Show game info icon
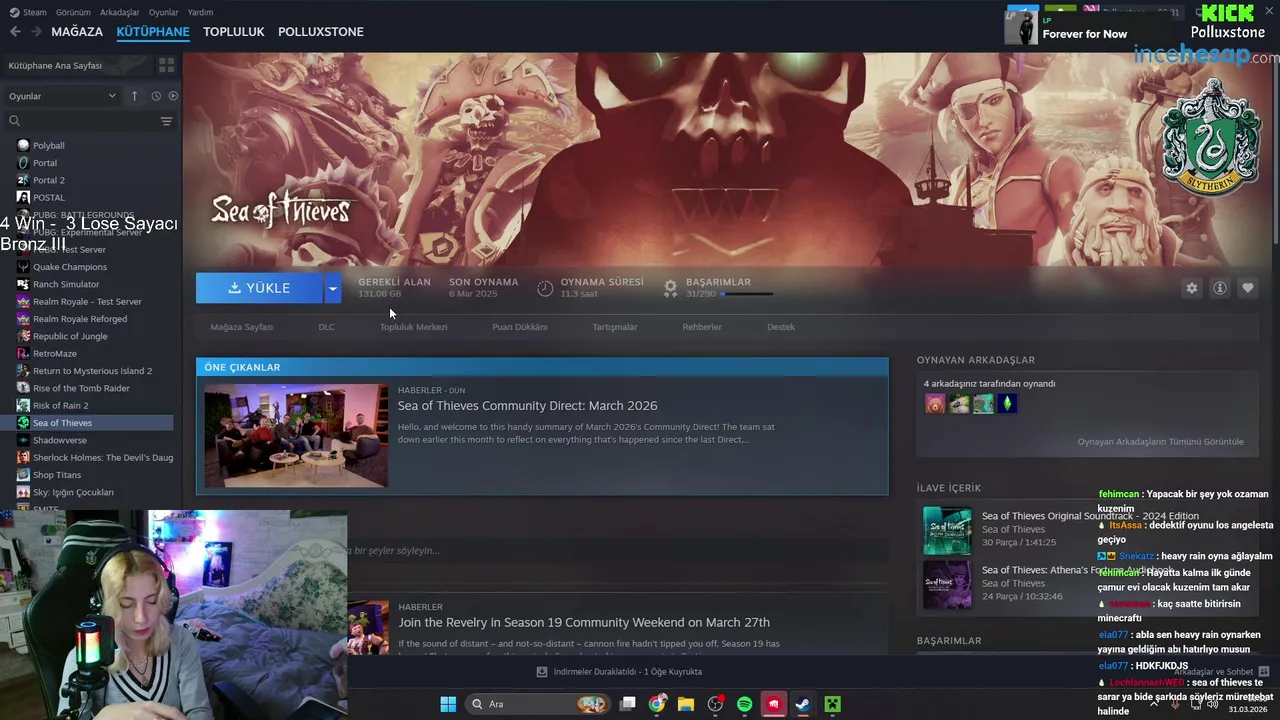Image resolution: width=1280 pixels, height=720 pixels. 1220,288
